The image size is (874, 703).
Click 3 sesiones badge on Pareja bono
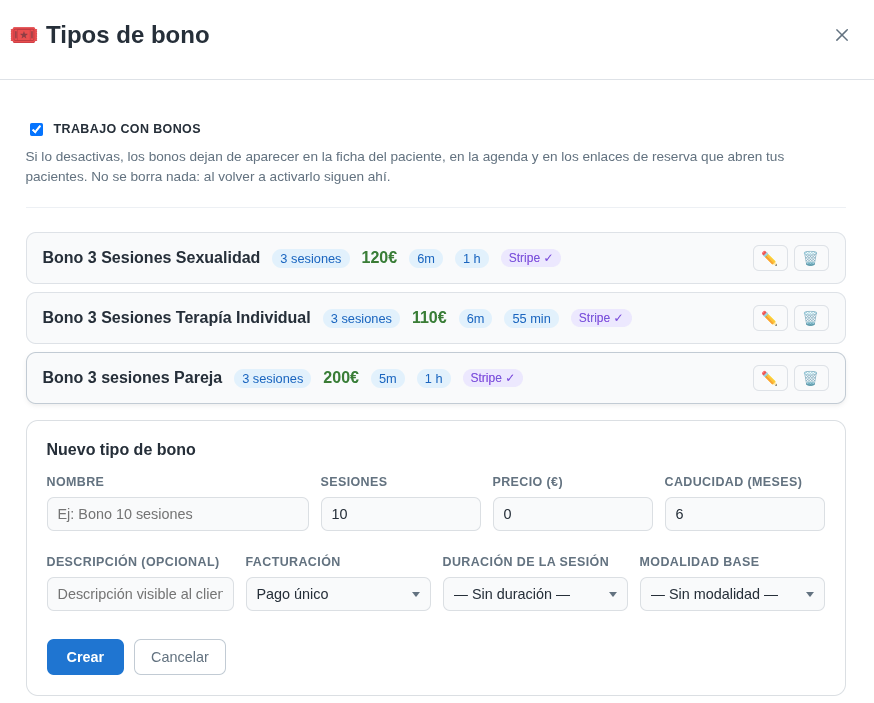click(x=273, y=379)
